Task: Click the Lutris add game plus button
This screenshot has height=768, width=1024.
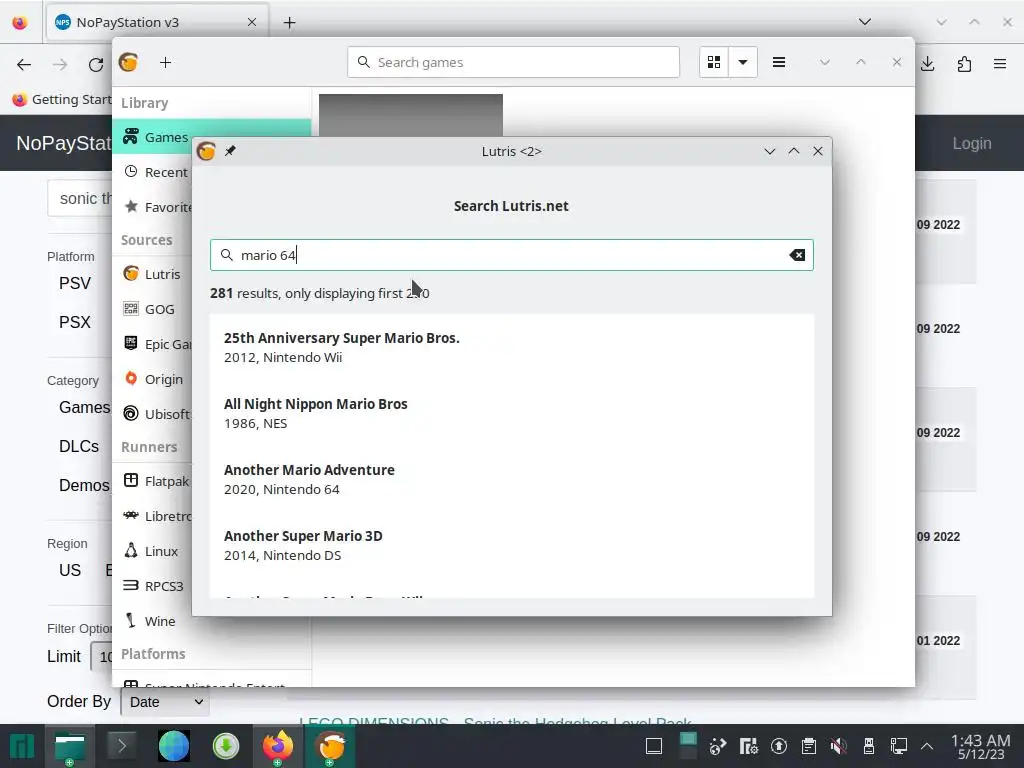Action: coord(165,63)
